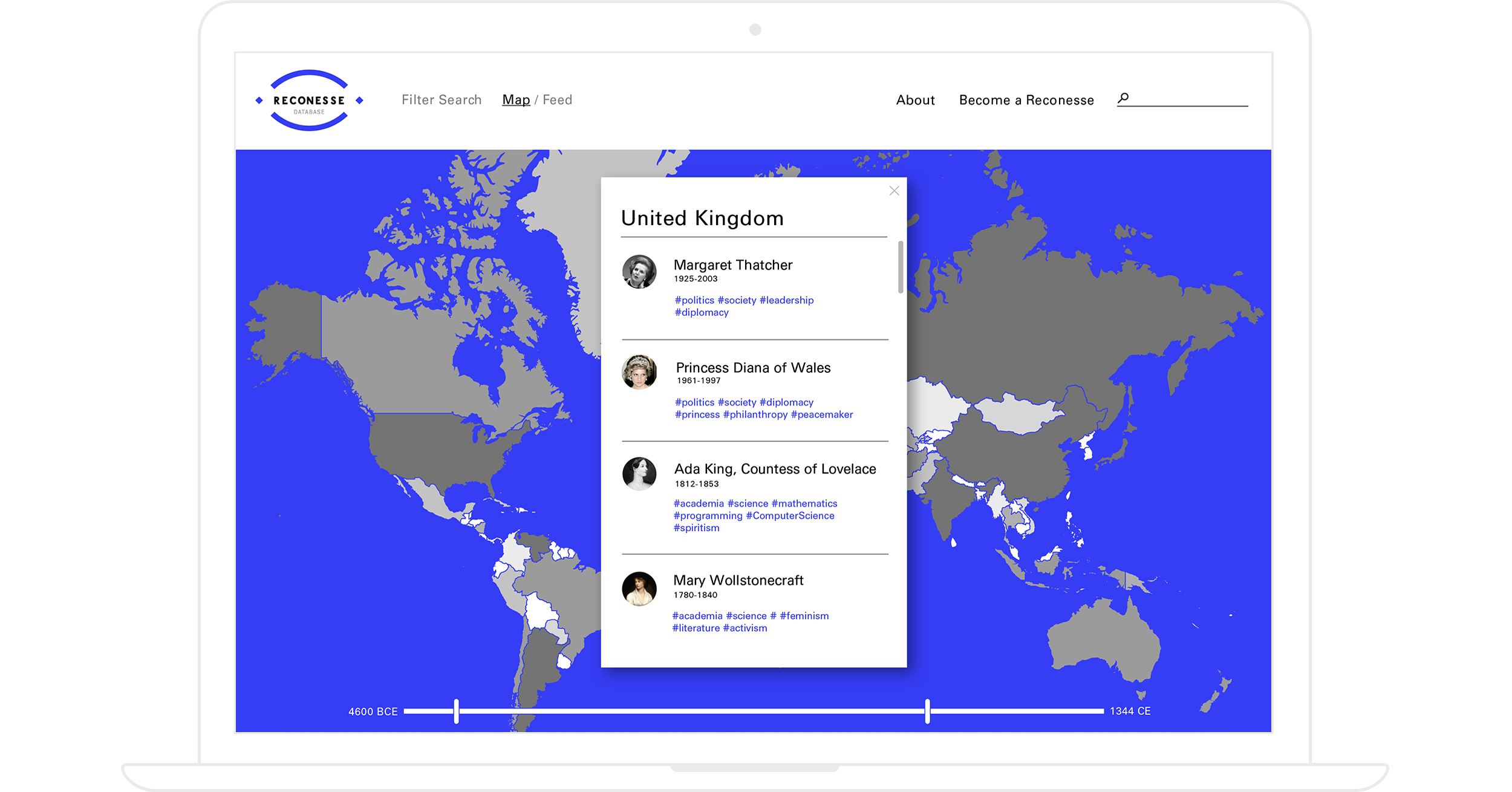Click the popup list scrollbar
1512x792 pixels.
(900, 267)
